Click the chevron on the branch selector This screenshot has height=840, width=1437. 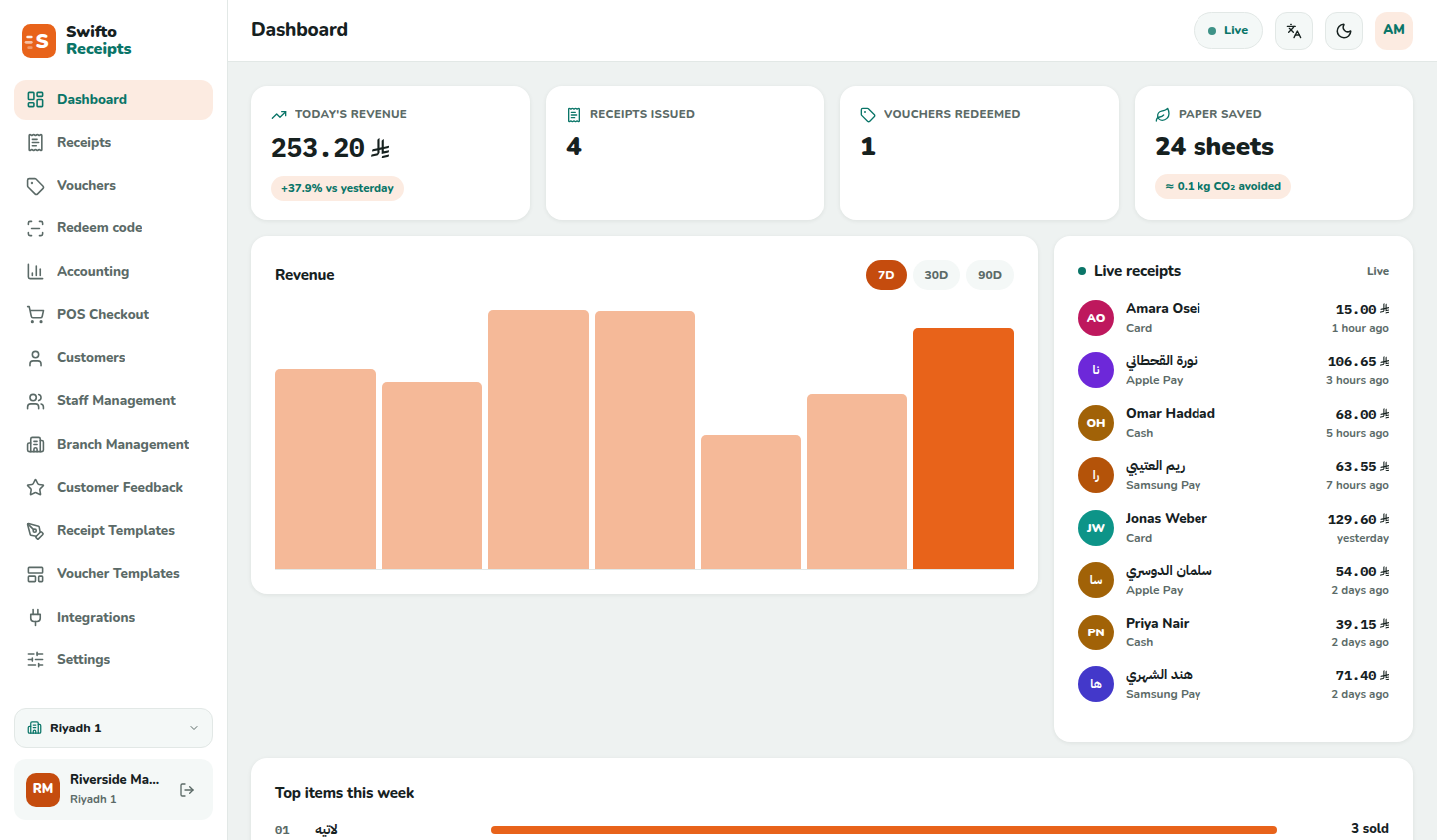(194, 728)
